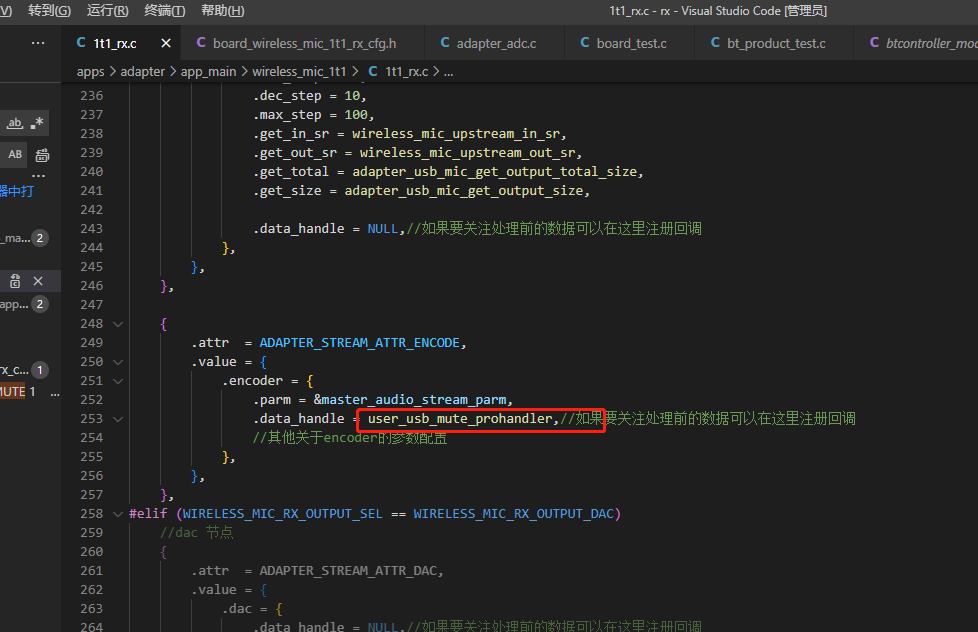Open the 转到(G) menu
The width and height of the screenshot is (978, 632).
(x=49, y=11)
